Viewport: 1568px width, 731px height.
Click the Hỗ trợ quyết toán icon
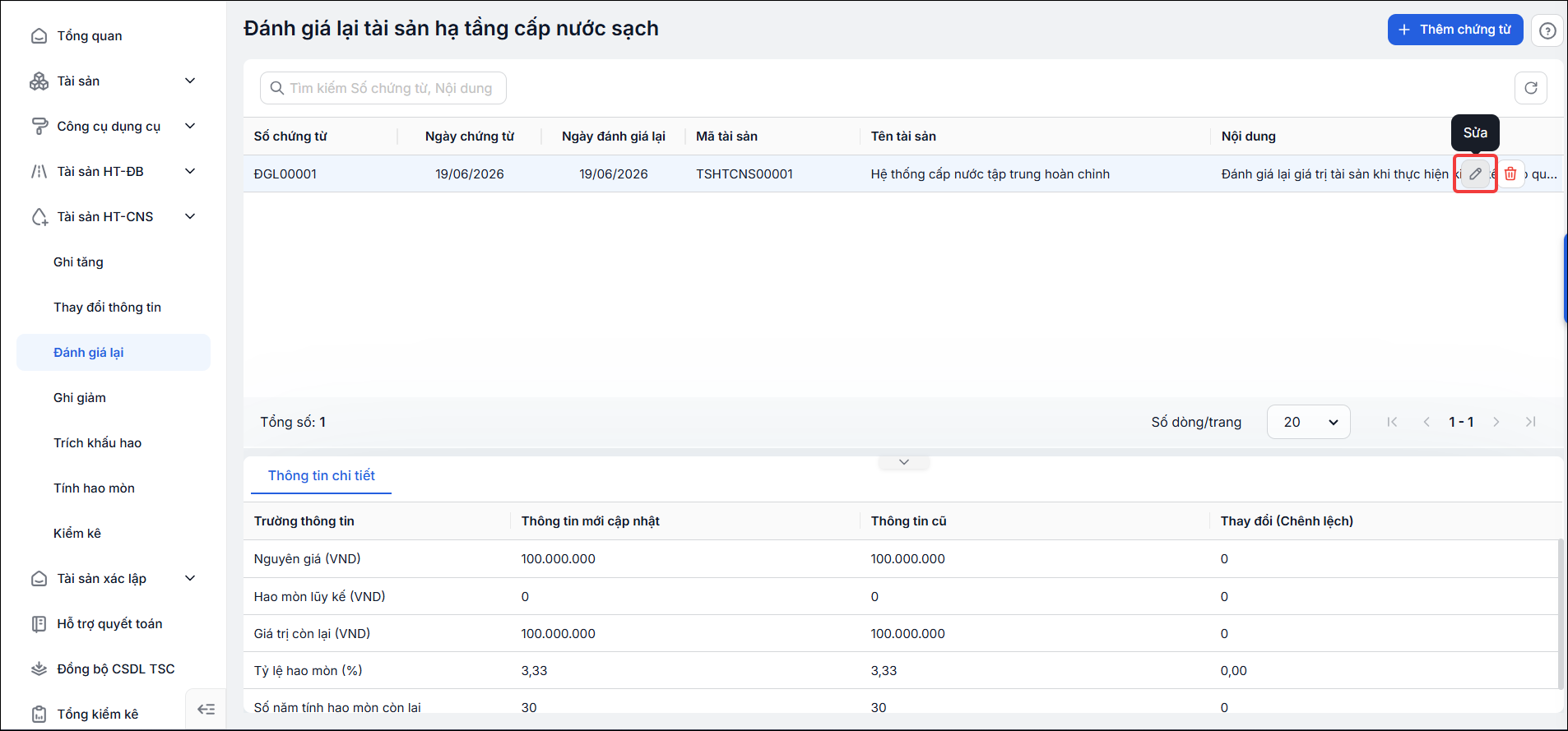(39, 624)
